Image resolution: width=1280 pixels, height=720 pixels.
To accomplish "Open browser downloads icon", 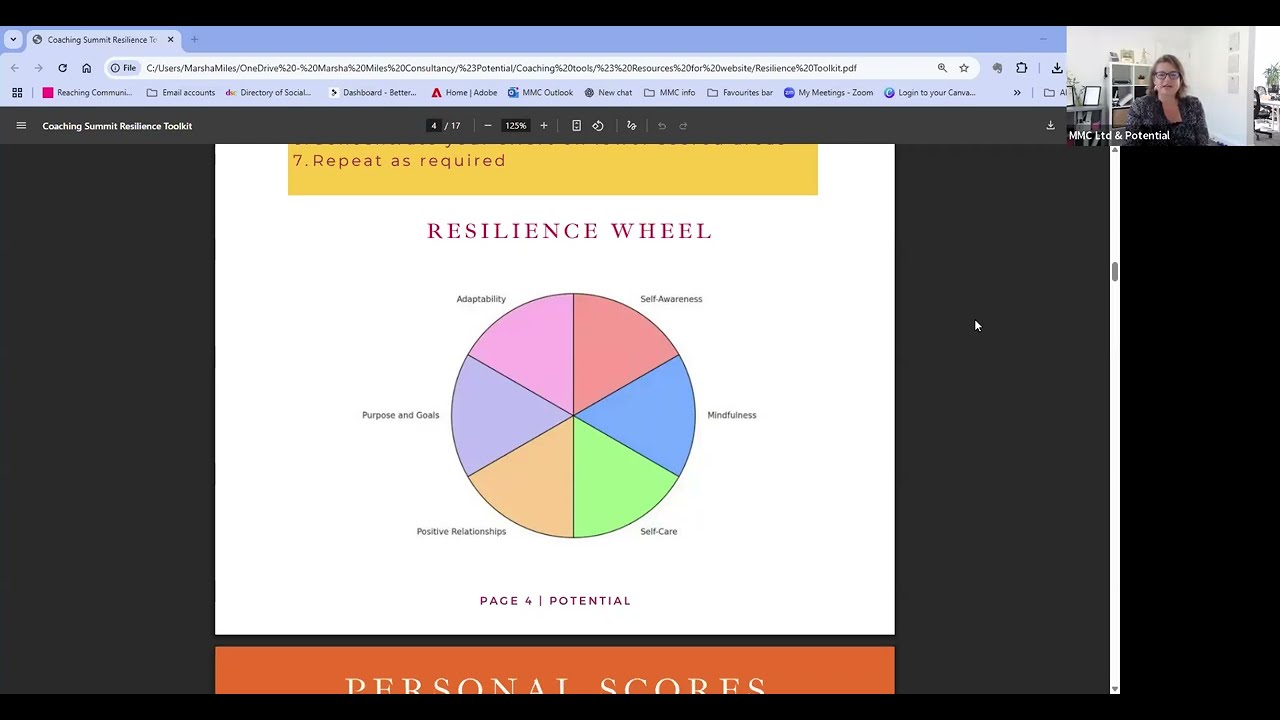I will pos(1057,68).
